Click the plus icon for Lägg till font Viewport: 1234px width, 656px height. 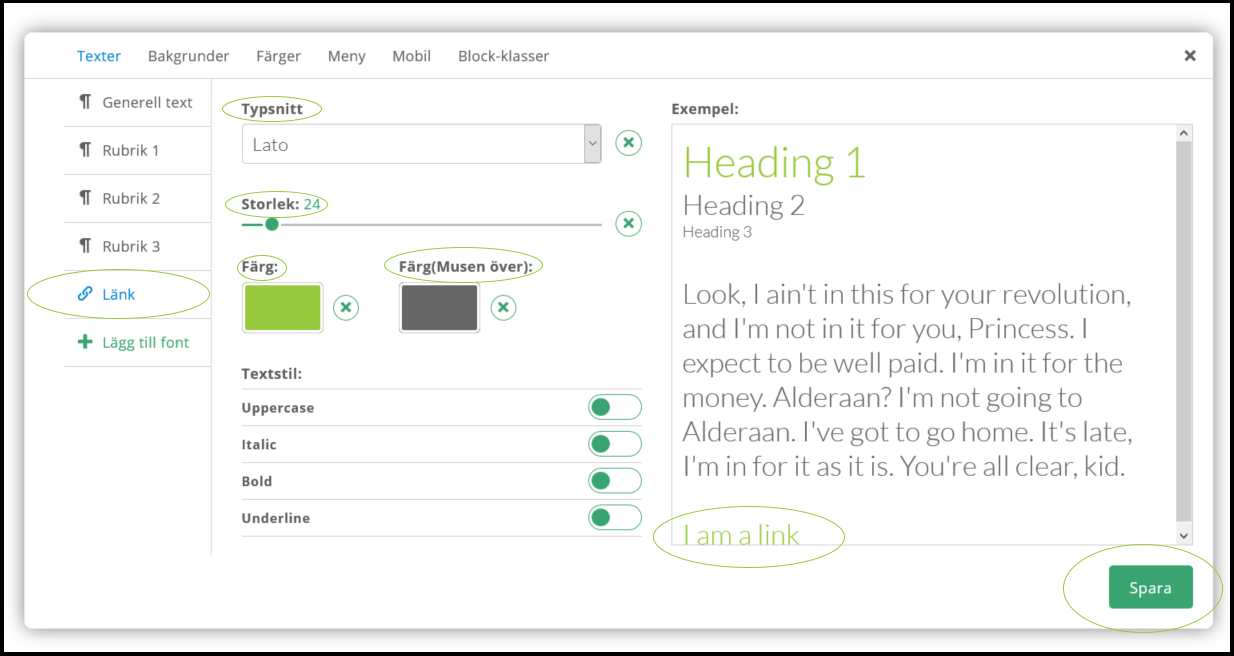[x=85, y=342]
